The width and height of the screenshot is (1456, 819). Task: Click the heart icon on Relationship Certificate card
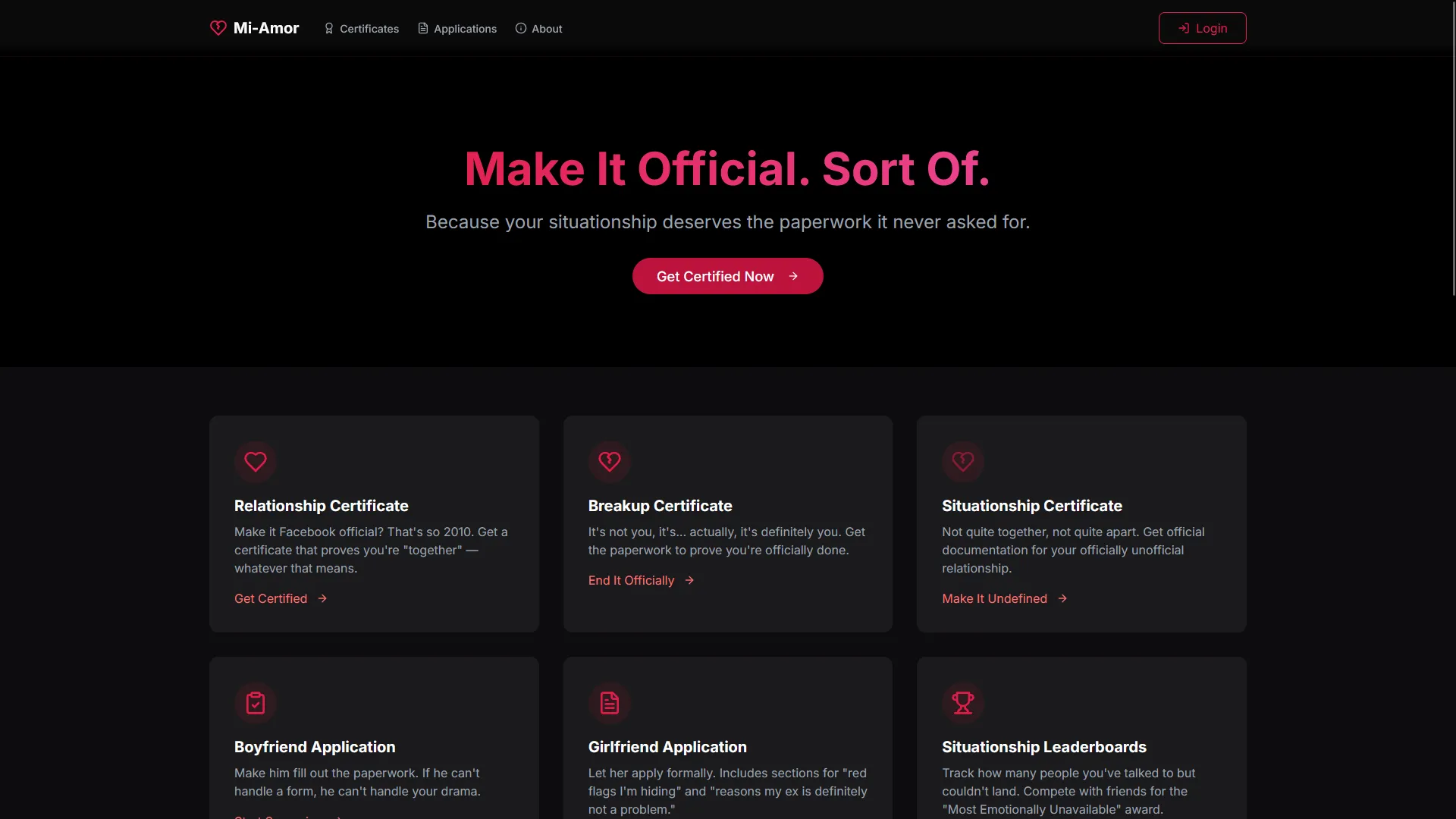coord(256,462)
